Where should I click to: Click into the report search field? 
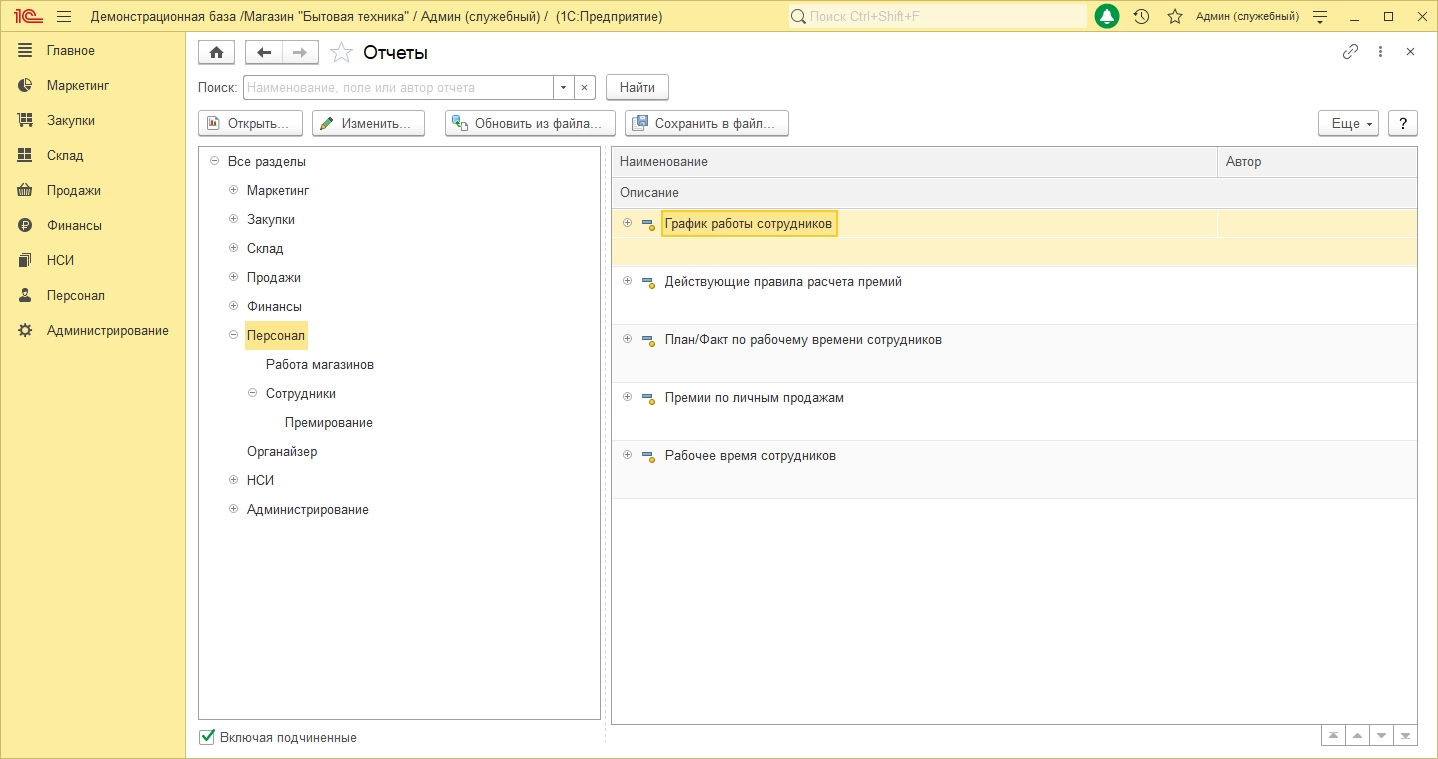[x=398, y=88]
